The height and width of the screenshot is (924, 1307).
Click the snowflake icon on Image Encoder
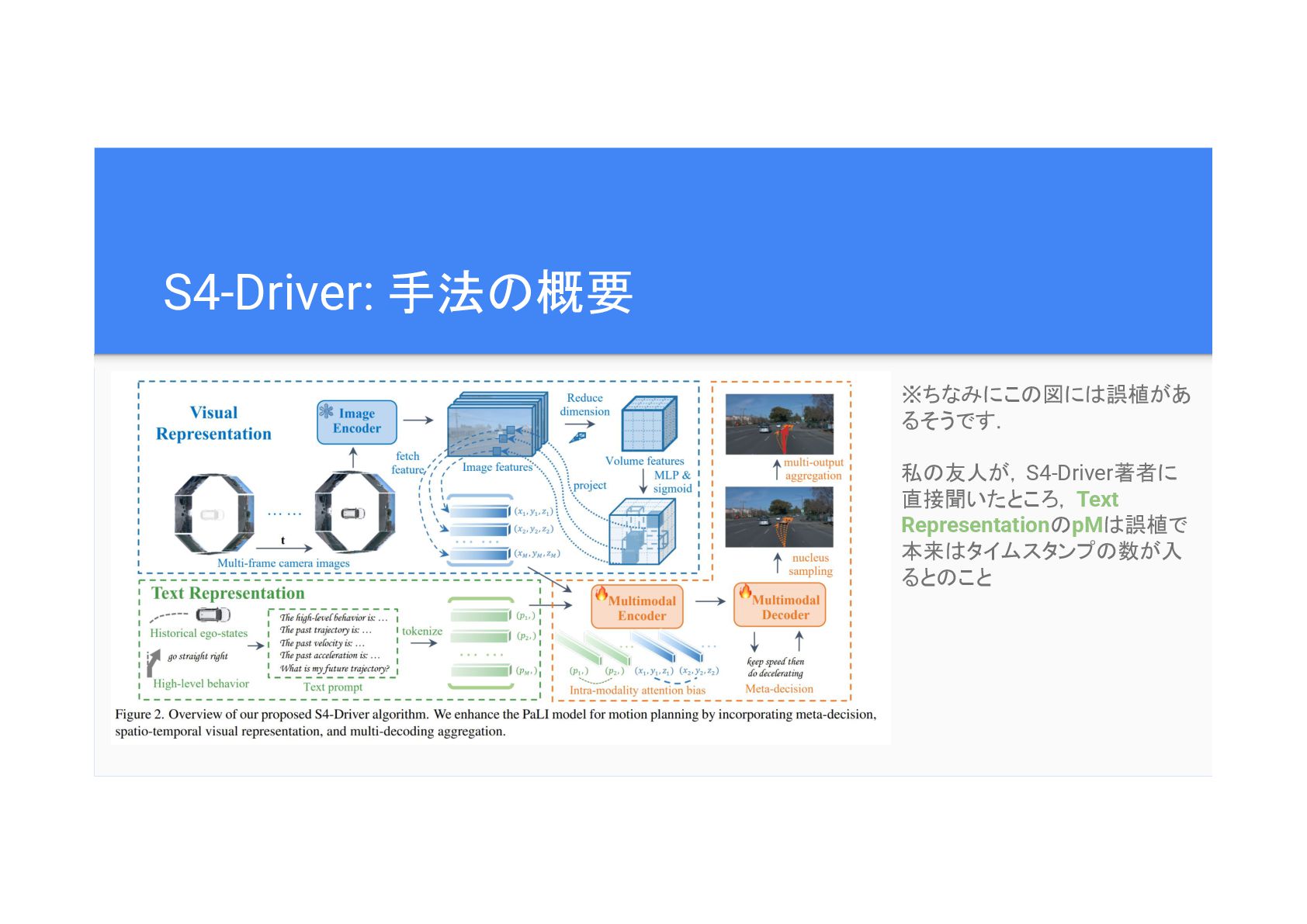click(327, 411)
